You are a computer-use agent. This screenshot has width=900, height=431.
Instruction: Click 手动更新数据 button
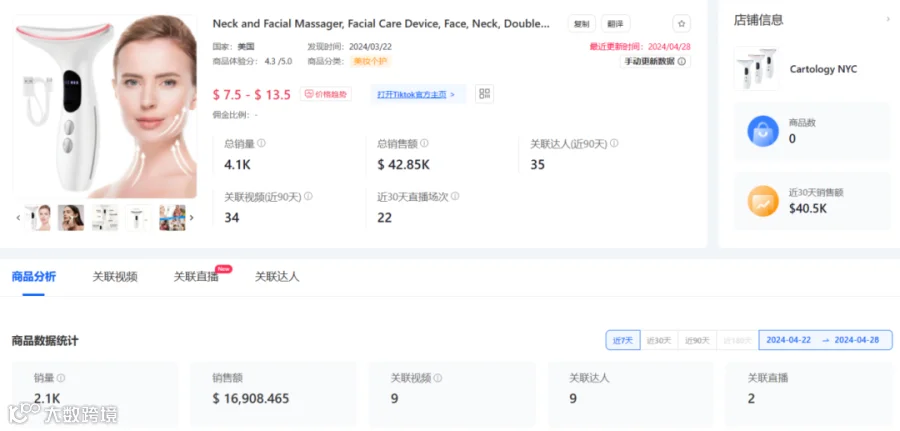[x=655, y=61]
